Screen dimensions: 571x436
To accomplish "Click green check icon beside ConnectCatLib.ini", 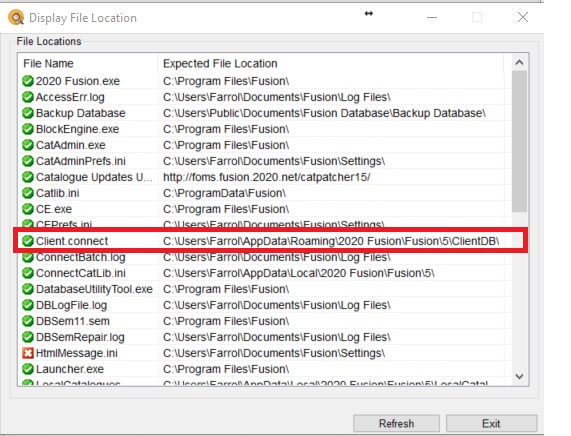I will [x=28, y=273].
